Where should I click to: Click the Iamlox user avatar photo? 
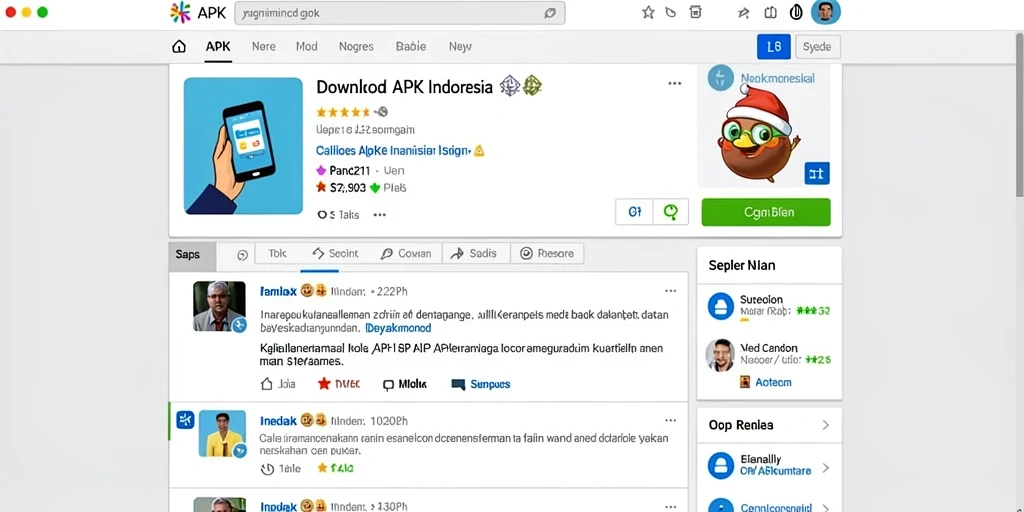pyautogui.click(x=219, y=306)
